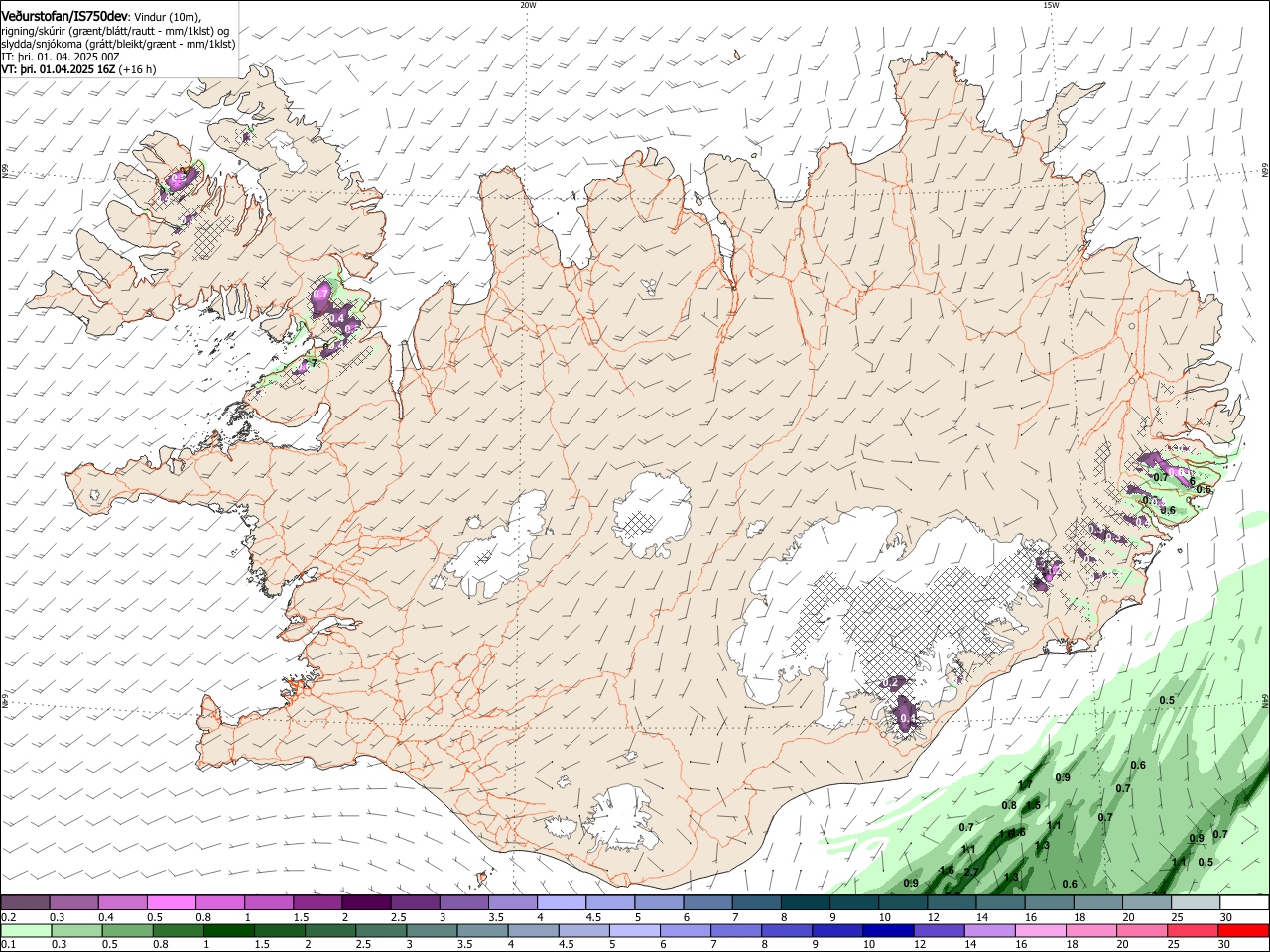The width and height of the screenshot is (1270, 952).
Task: Click the light purple swatch labeled 14 in lower legend
Action: coord(988,930)
